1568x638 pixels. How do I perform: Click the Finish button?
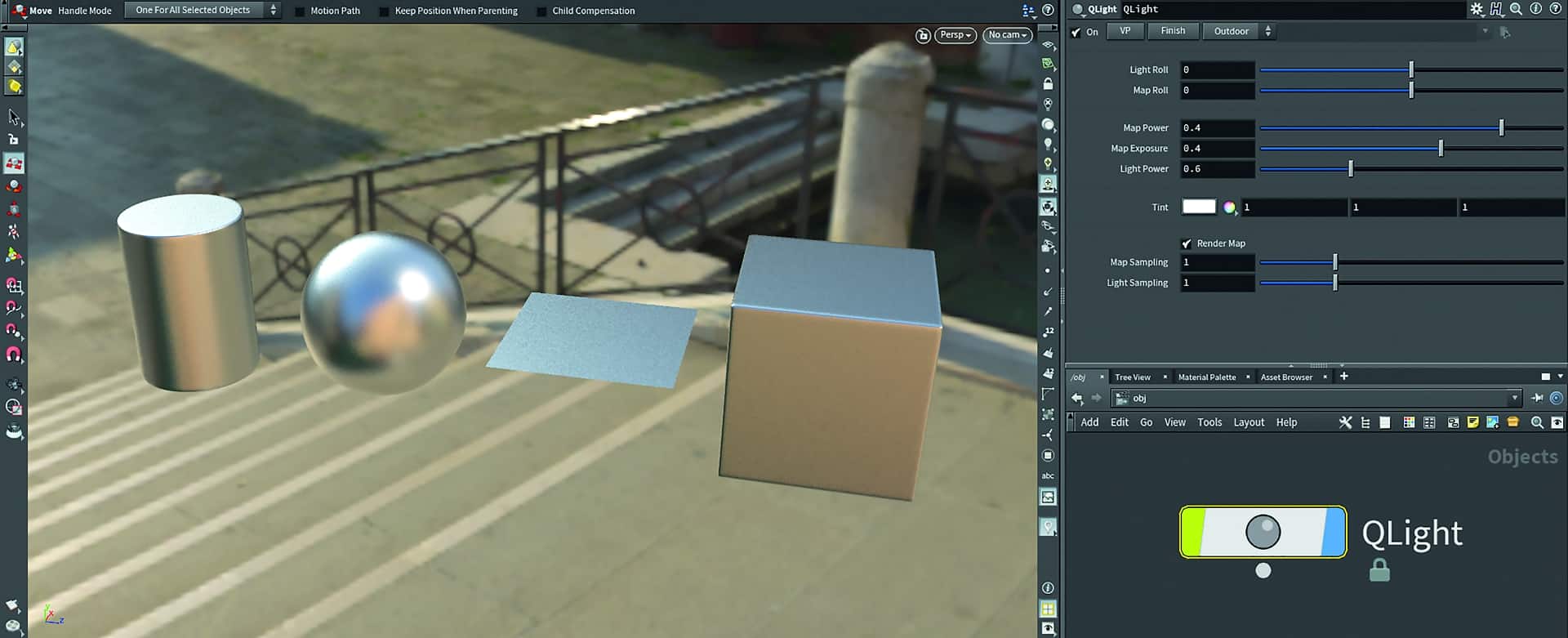pos(1173,31)
